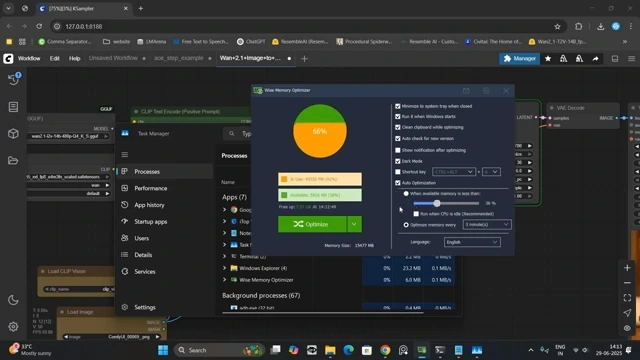Image resolution: width=640 pixels, height=360 pixels.
Task: Expand the Windows Explorer (4) process group
Action: 224,268
